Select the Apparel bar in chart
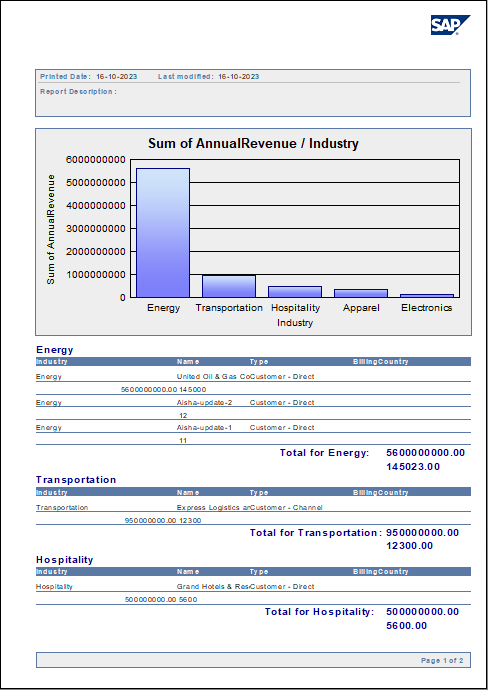The width and height of the screenshot is (488, 690). (x=361, y=293)
